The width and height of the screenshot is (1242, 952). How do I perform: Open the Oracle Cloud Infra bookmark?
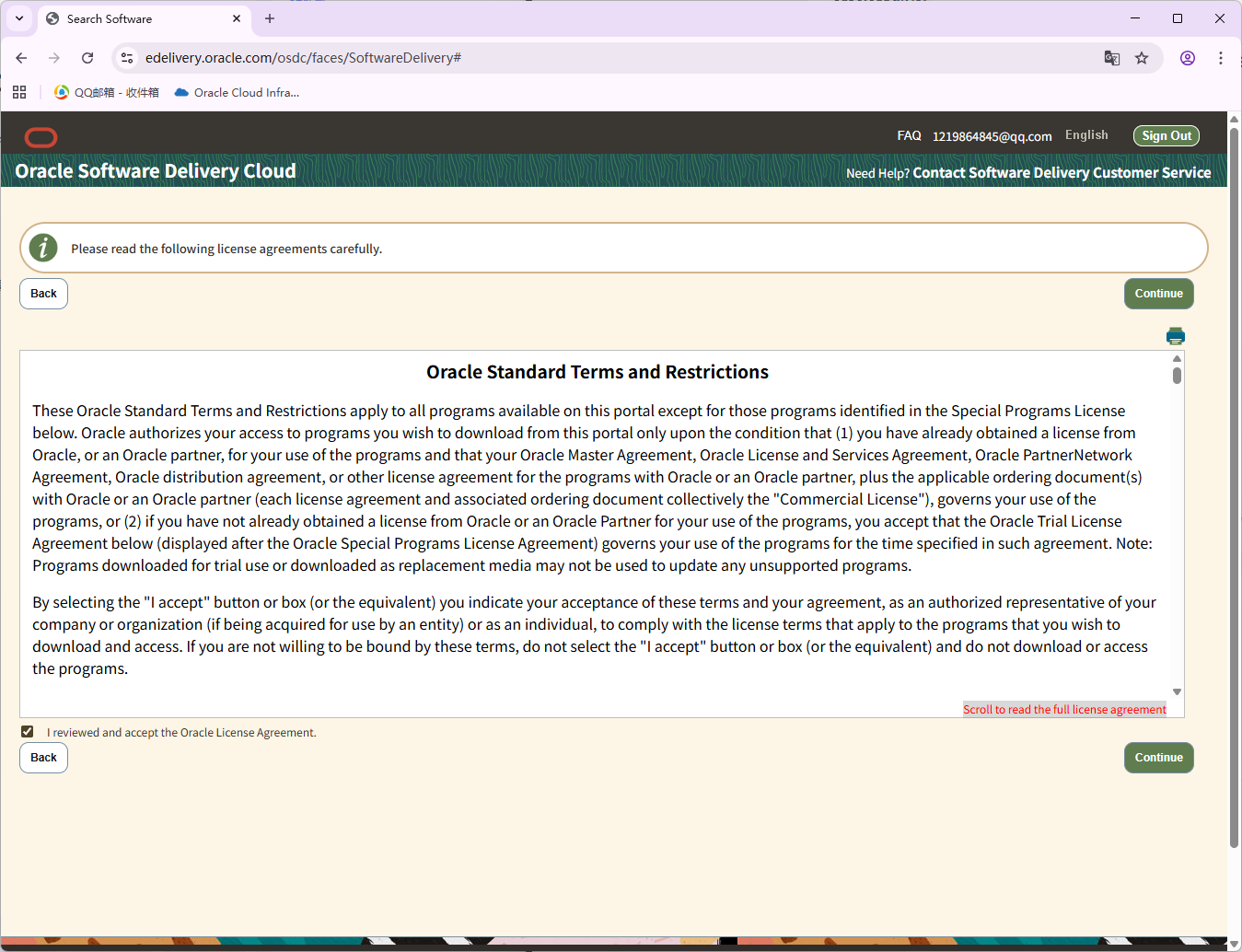pos(237,92)
